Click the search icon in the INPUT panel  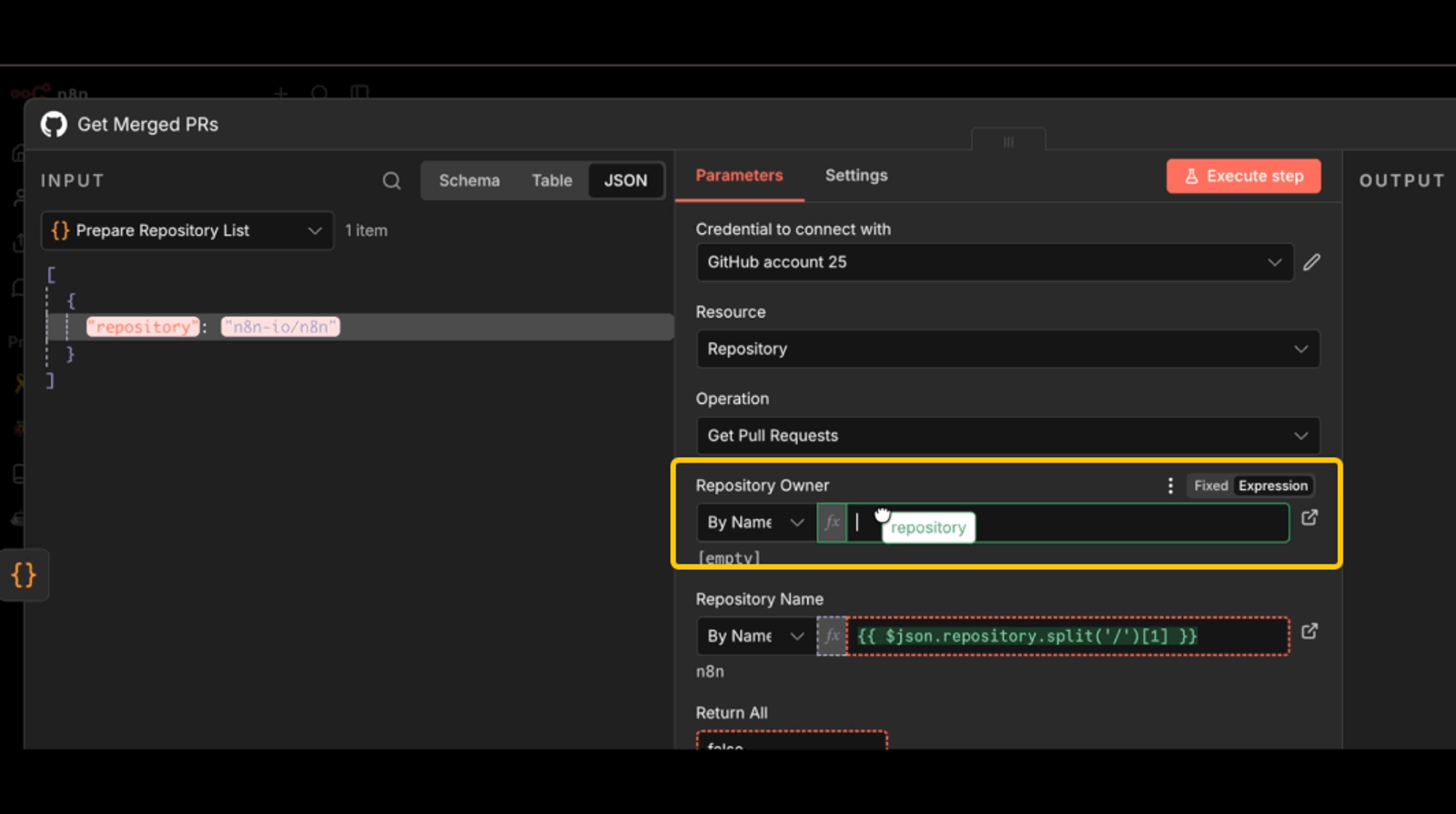tap(391, 180)
